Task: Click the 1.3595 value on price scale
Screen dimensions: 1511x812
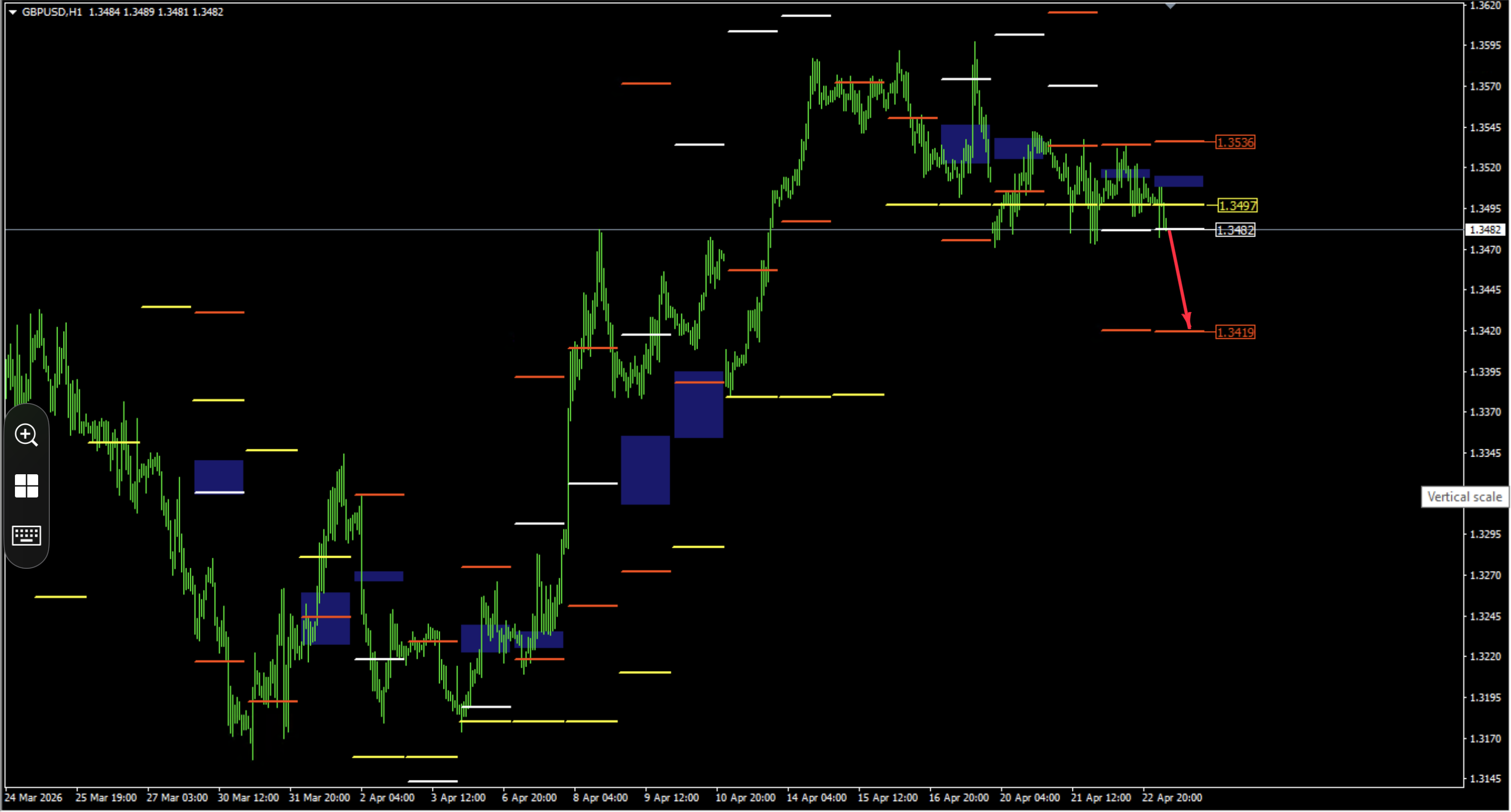Action: 1485,46
